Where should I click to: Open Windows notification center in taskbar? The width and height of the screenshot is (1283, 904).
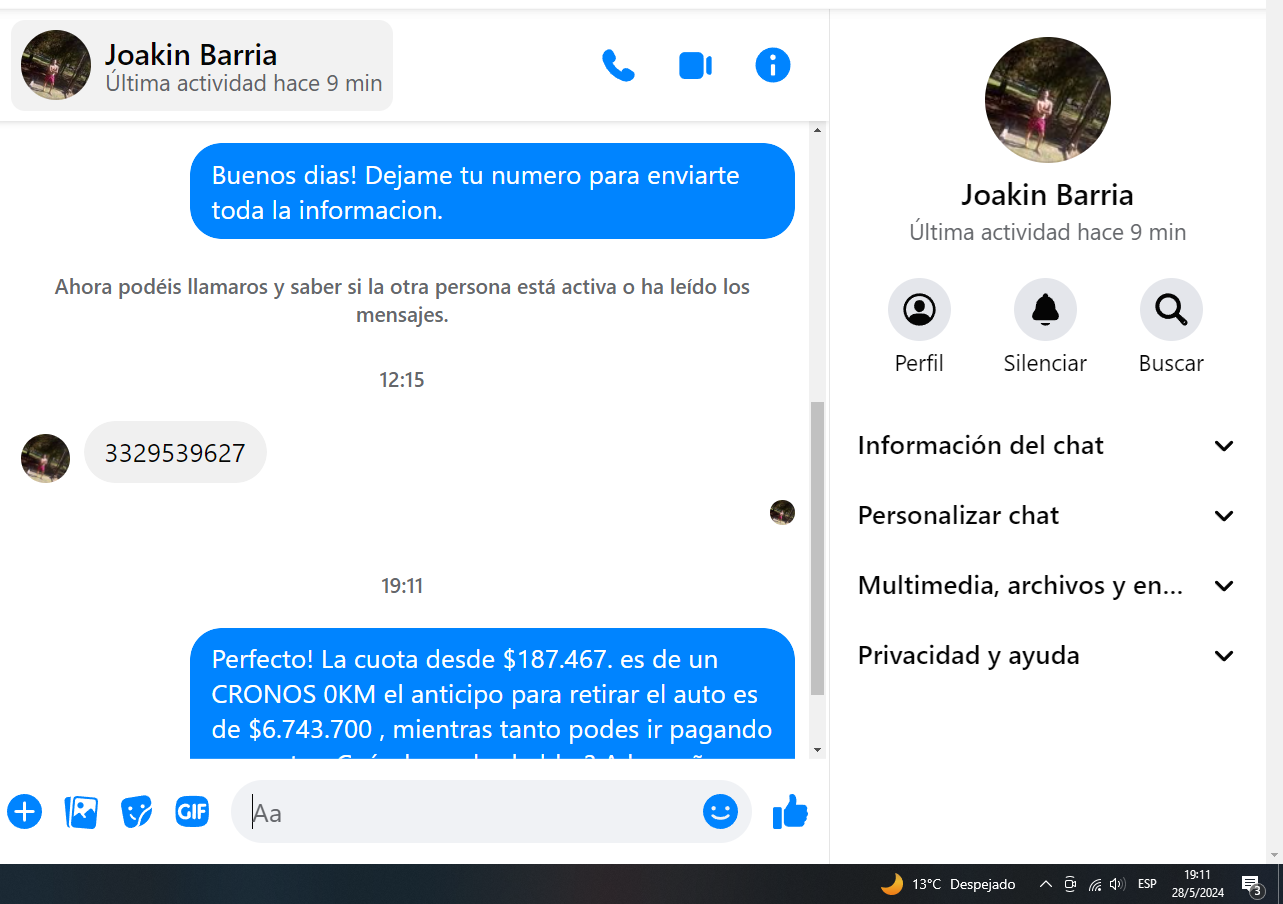coord(1251,884)
